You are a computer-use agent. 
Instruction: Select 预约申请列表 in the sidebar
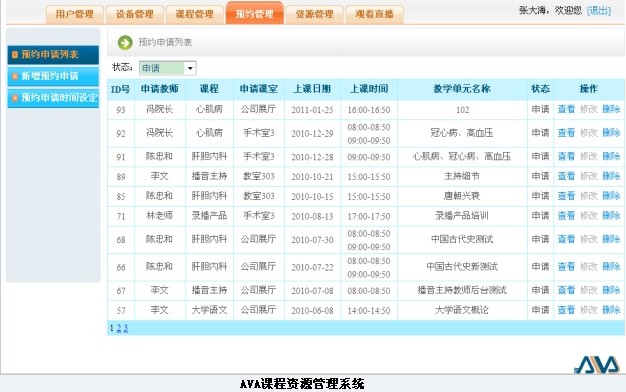(53, 55)
